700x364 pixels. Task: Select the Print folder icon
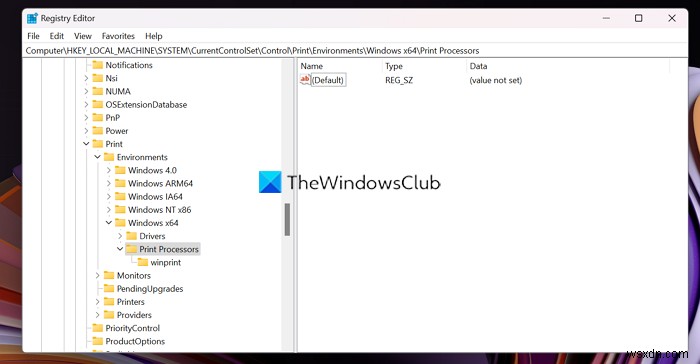pos(97,144)
